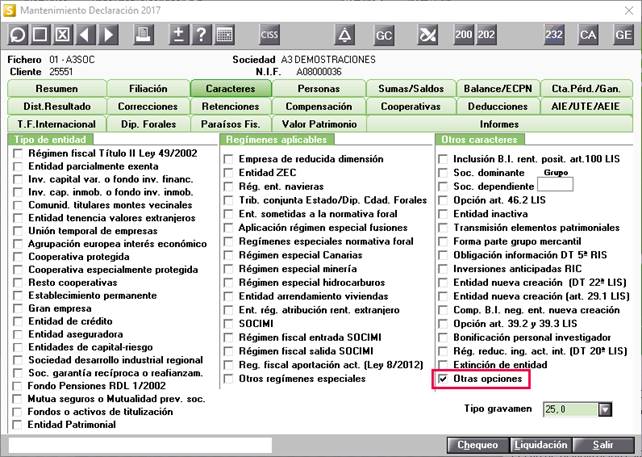Open the calendar toolbar icon

(224, 35)
